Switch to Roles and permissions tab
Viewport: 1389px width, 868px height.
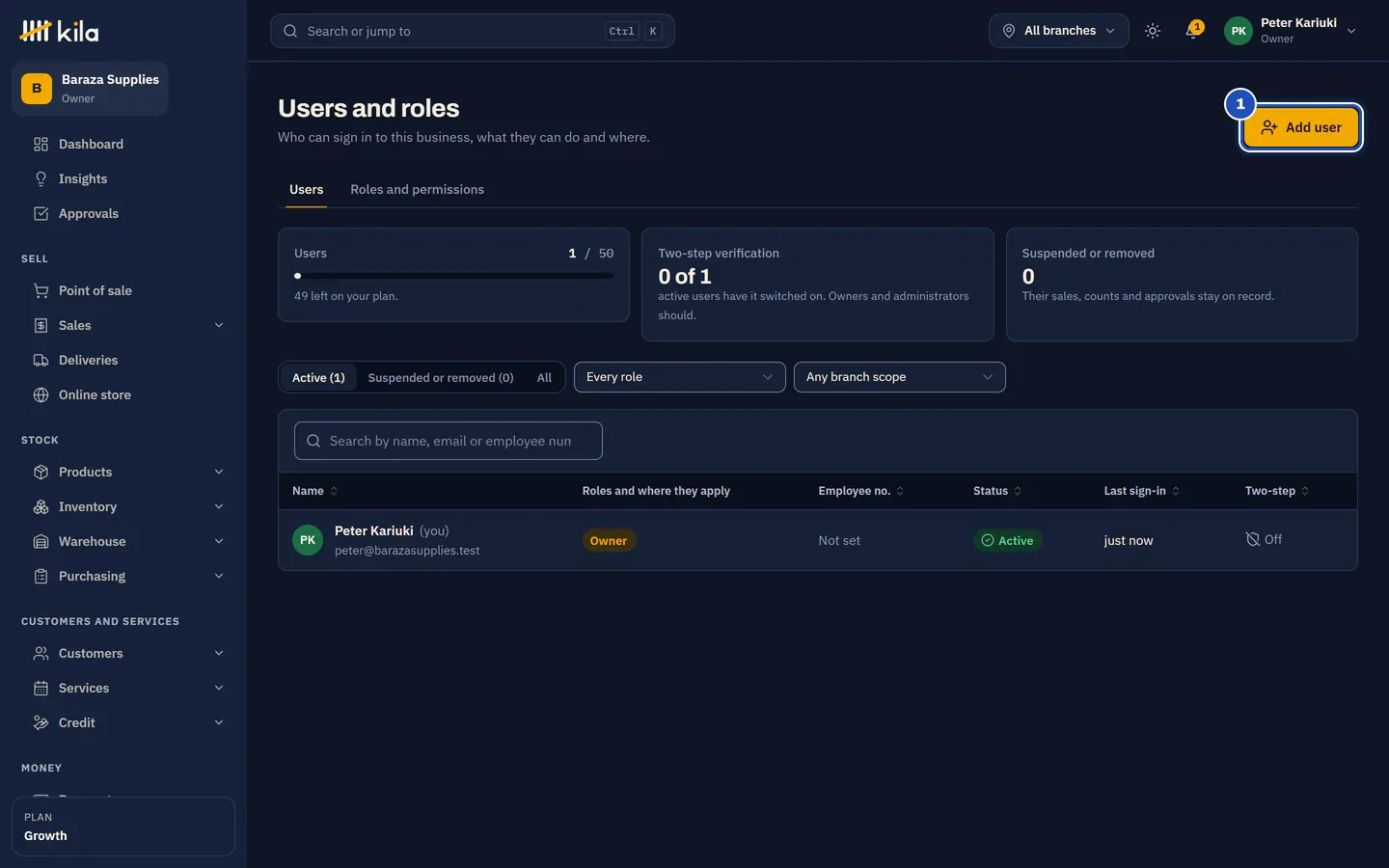pyautogui.click(x=418, y=189)
